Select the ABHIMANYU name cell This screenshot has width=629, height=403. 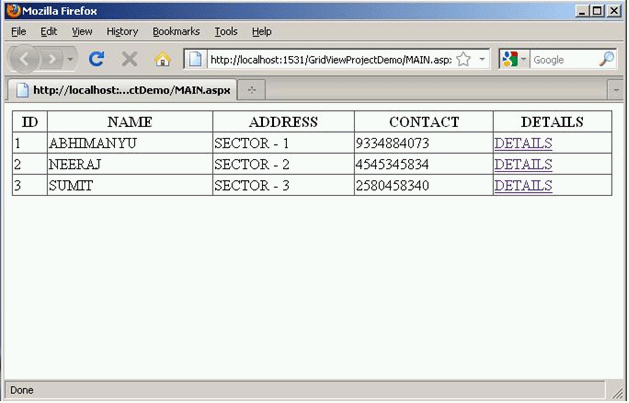point(130,143)
